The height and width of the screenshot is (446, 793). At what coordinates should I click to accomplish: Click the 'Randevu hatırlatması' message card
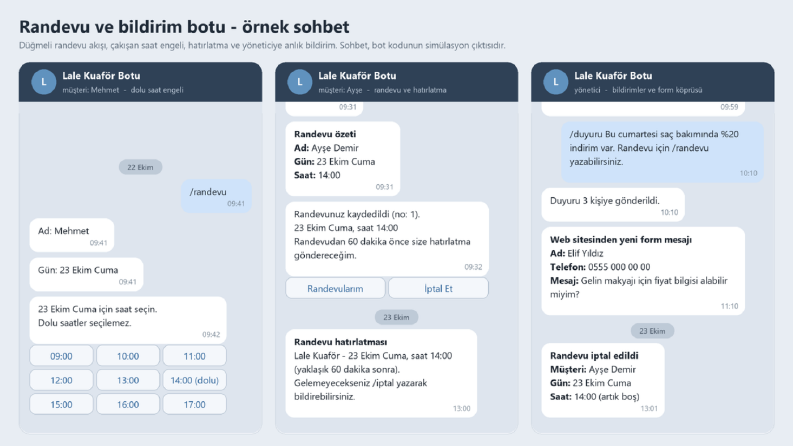pos(381,374)
